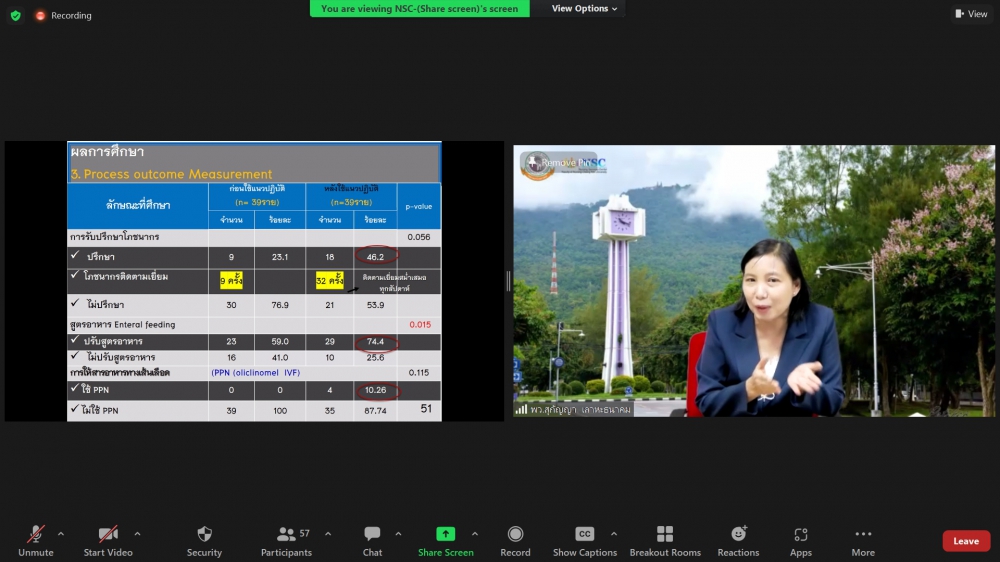Expand video options arrow beside Start Video
This screenshot has width=1000, height=562.
tap(137, 534)
